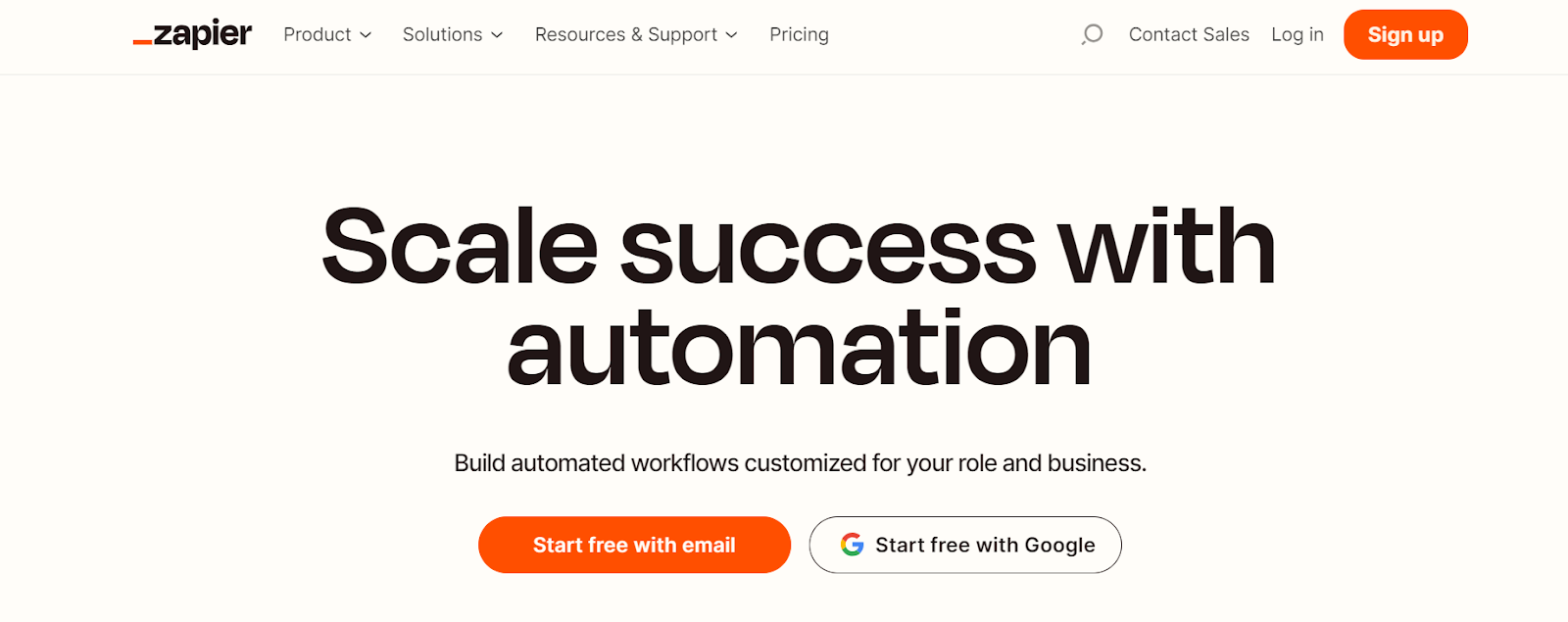Click Start free with email button
1568x622 pixels.
634,545
